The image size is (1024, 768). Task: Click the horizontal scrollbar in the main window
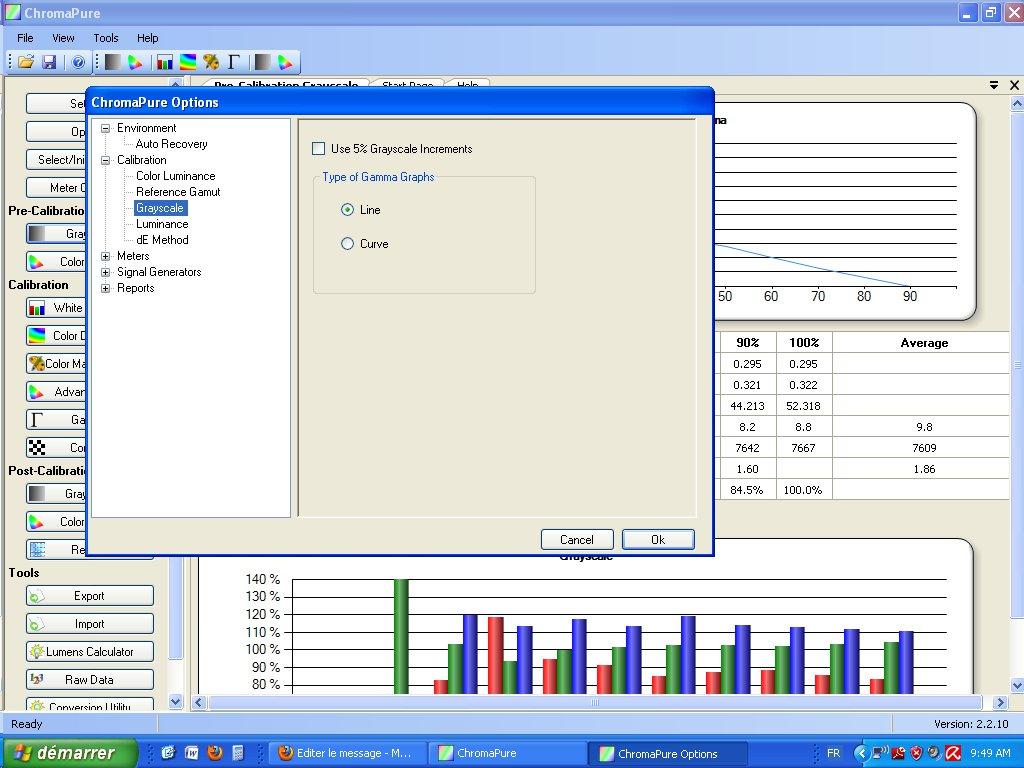[594, 703]
